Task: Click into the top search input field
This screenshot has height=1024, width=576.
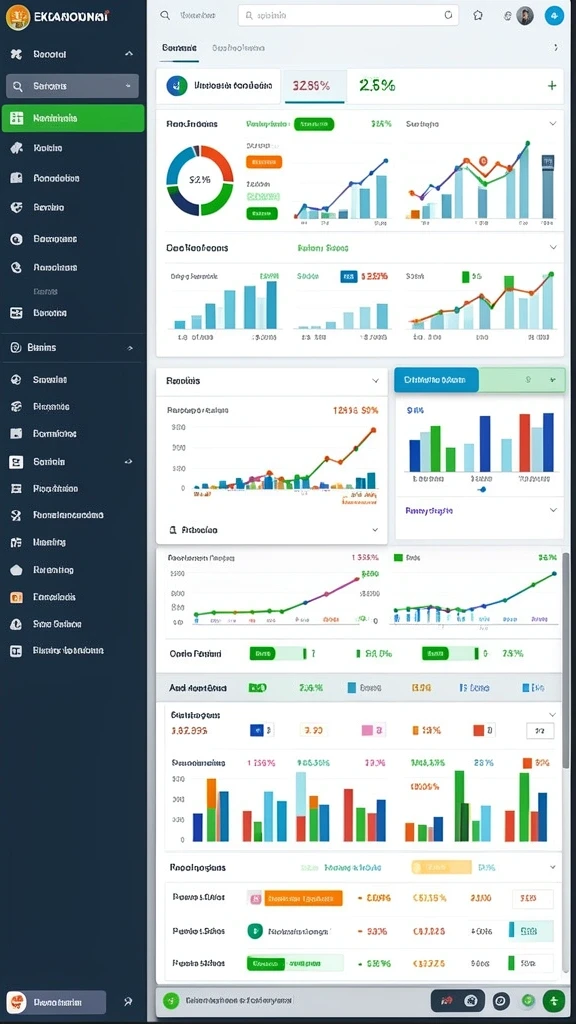Action: point(348,15)
